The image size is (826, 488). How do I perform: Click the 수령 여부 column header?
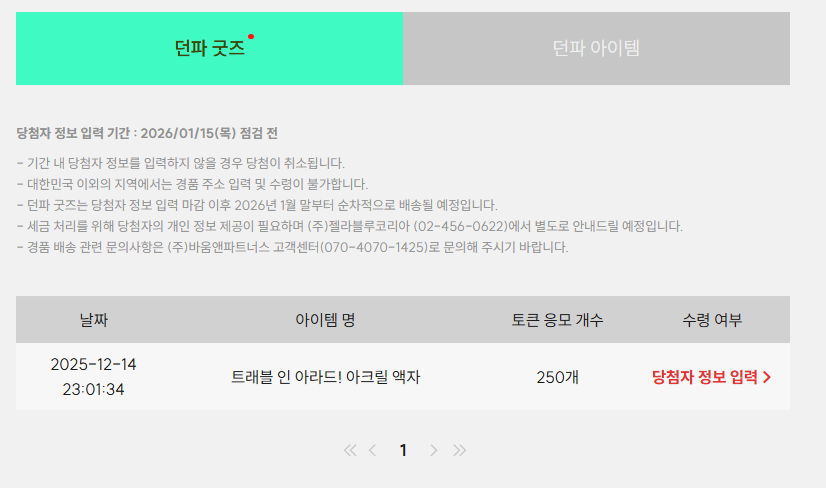[x=712, y=320]
